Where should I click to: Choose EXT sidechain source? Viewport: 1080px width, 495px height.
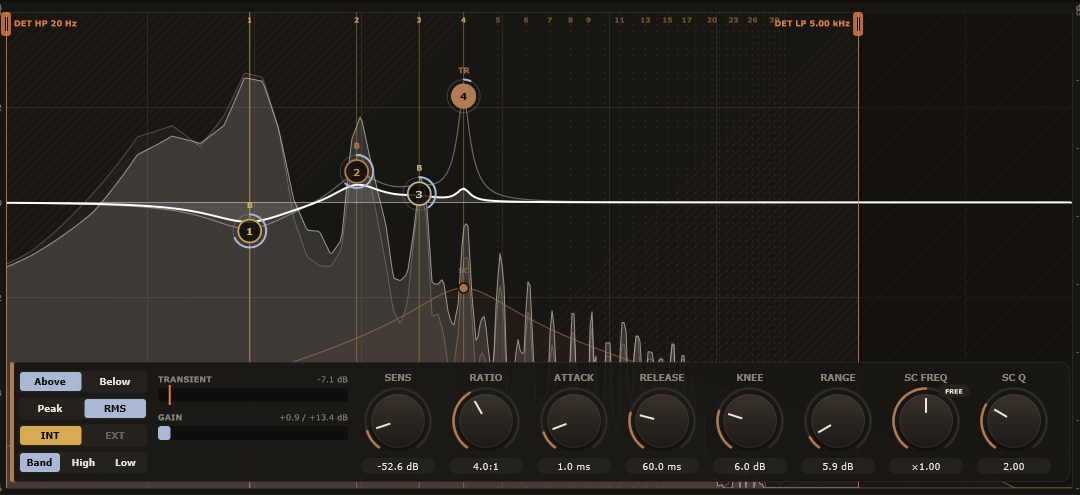pos(115,435)
